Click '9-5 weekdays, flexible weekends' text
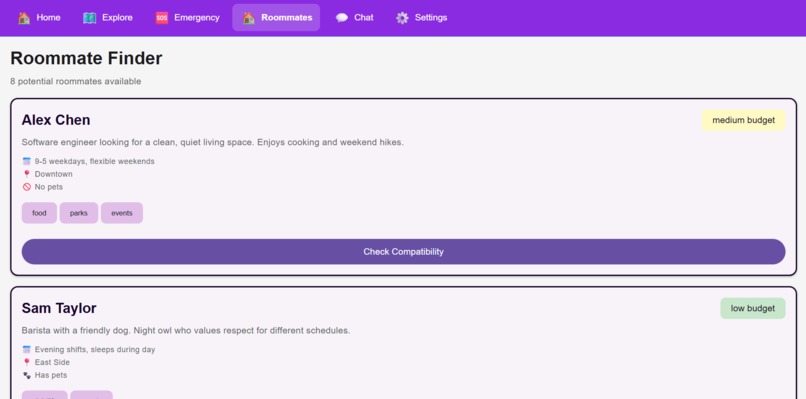806x399 pixels. tap(95, 161)
